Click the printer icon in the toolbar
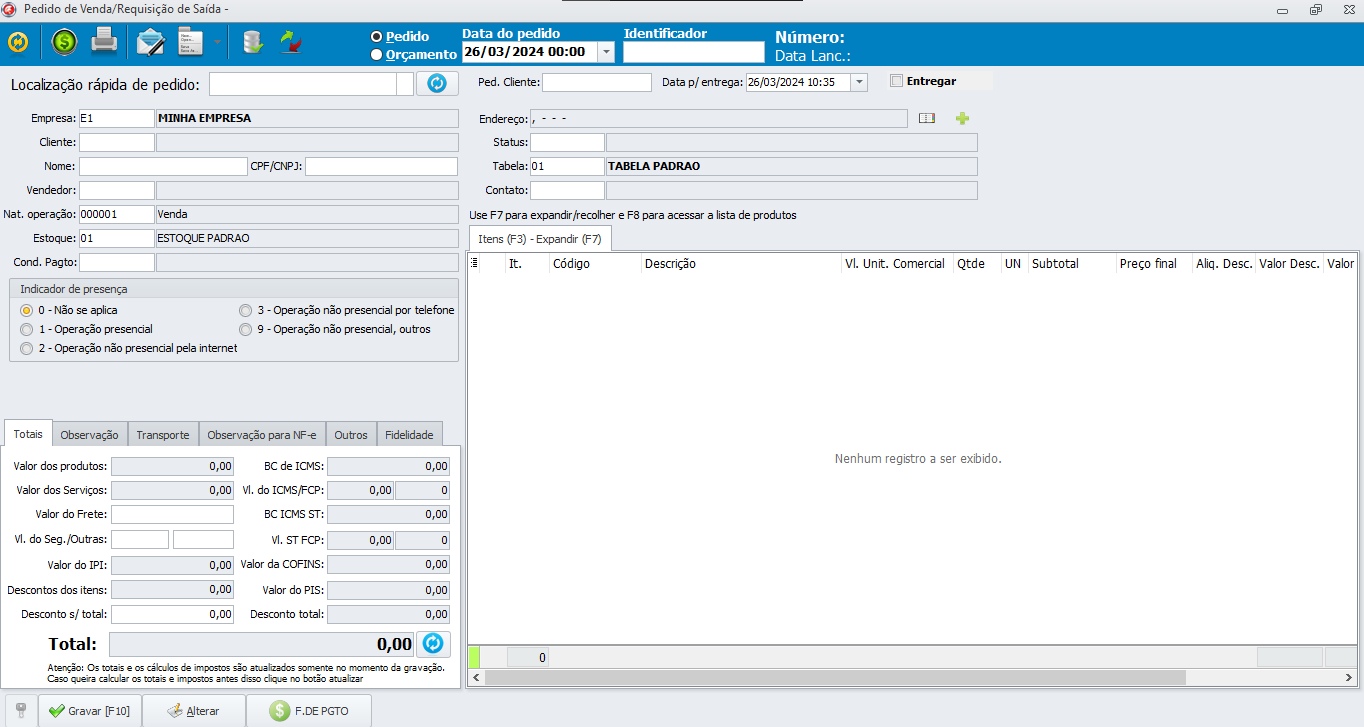Image resolution: width=1364 pixels, height=727 pixels. pos(105,42)
